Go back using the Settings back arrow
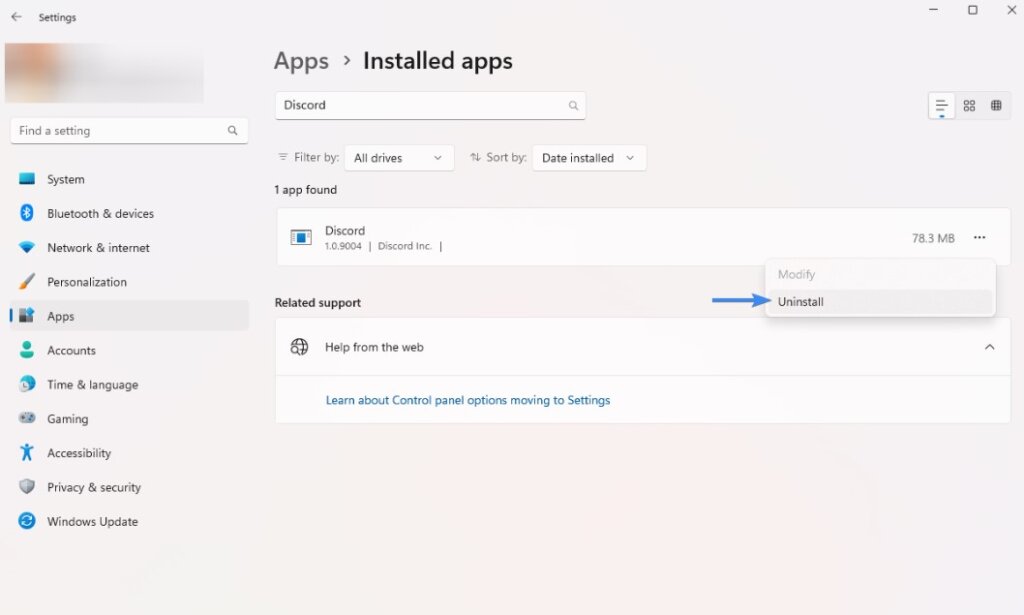The width and height of the screenshot is (1024, 615). click(x=16, y=17)
